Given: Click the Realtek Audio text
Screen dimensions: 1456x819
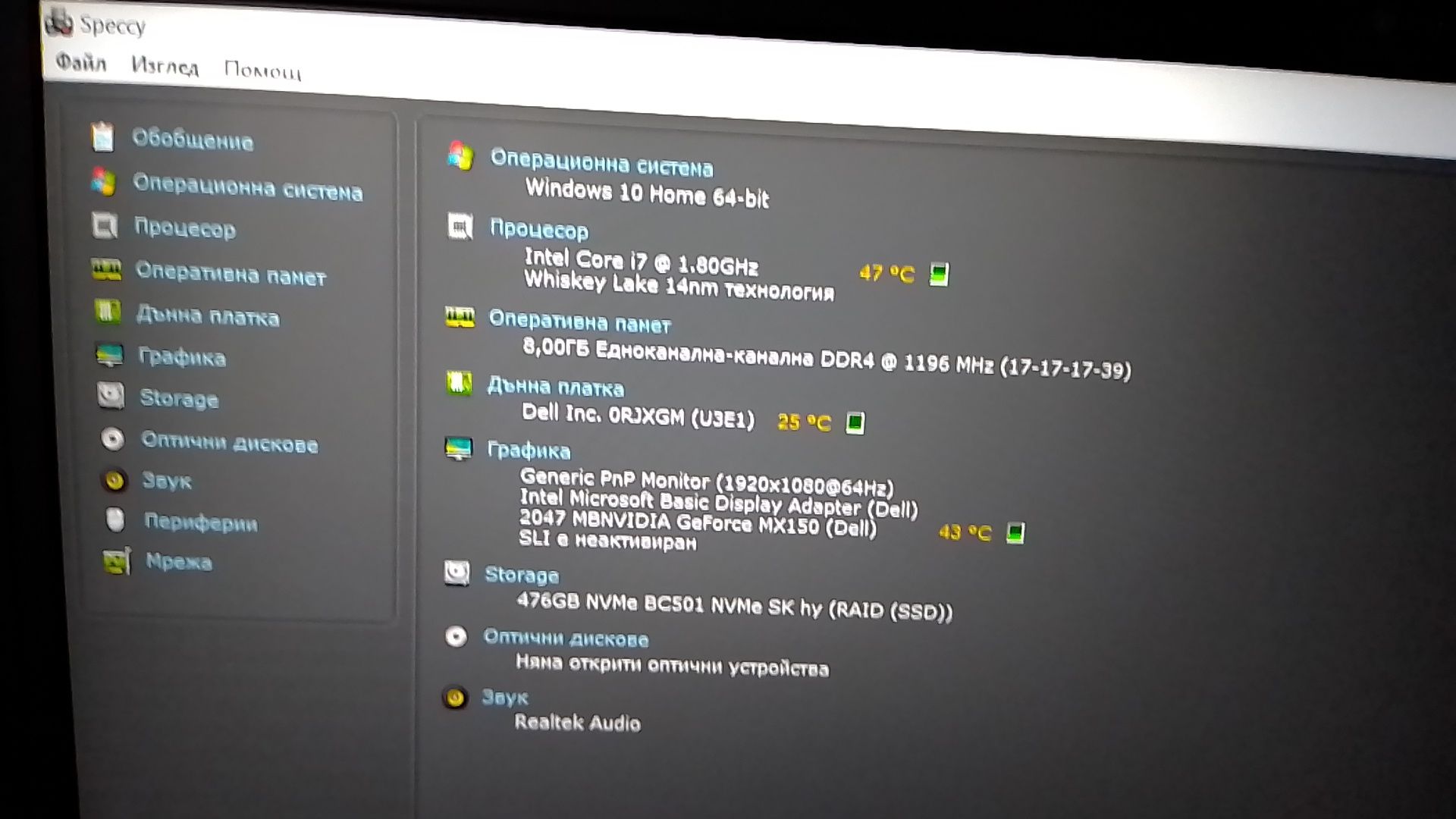Looking at the screenshot, I should coord(577,723).
